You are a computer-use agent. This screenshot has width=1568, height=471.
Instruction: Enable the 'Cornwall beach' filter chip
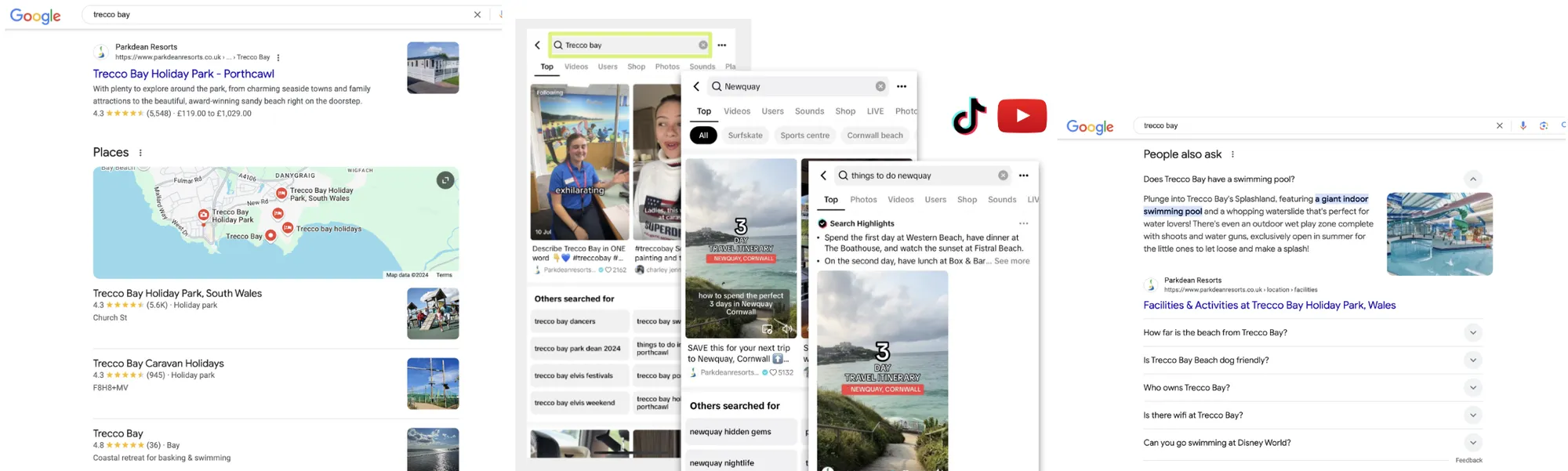pyautogui.click(x=874, y=136)
